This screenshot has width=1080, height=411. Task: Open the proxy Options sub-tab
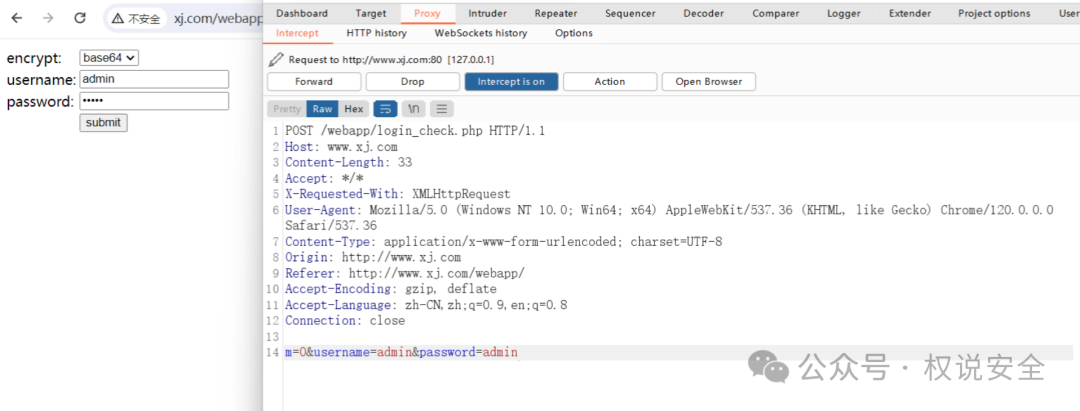pyautogui.click(x=573, y=33)
